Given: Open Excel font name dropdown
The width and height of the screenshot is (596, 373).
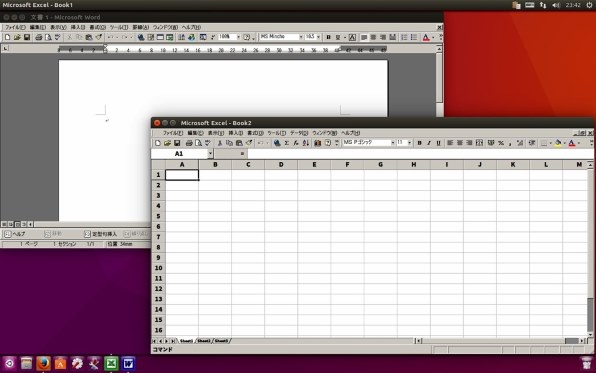Looking at the screenshot, I should 393,143.
